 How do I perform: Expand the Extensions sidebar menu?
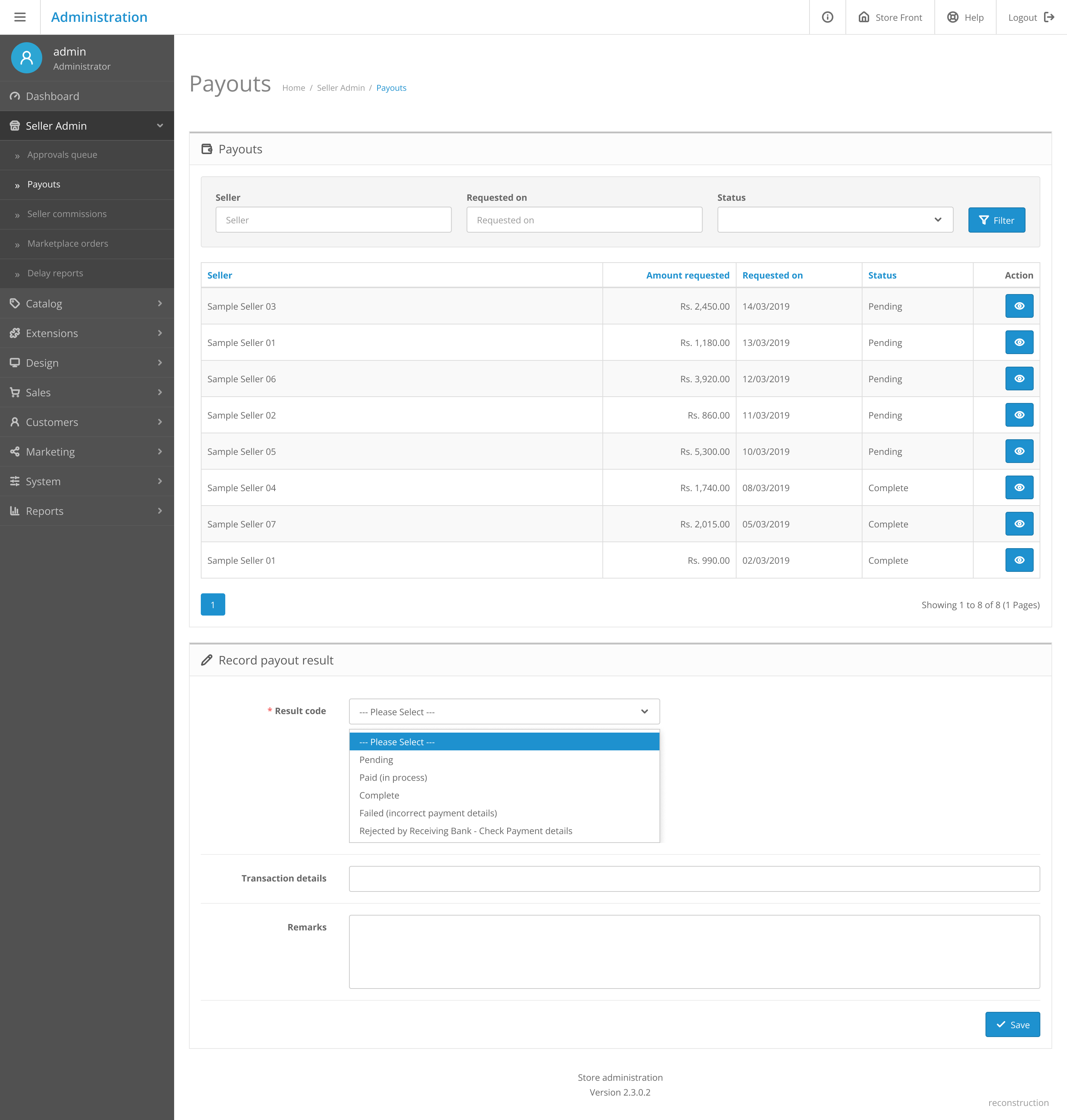pyautogui.click(x=87, y=333)
